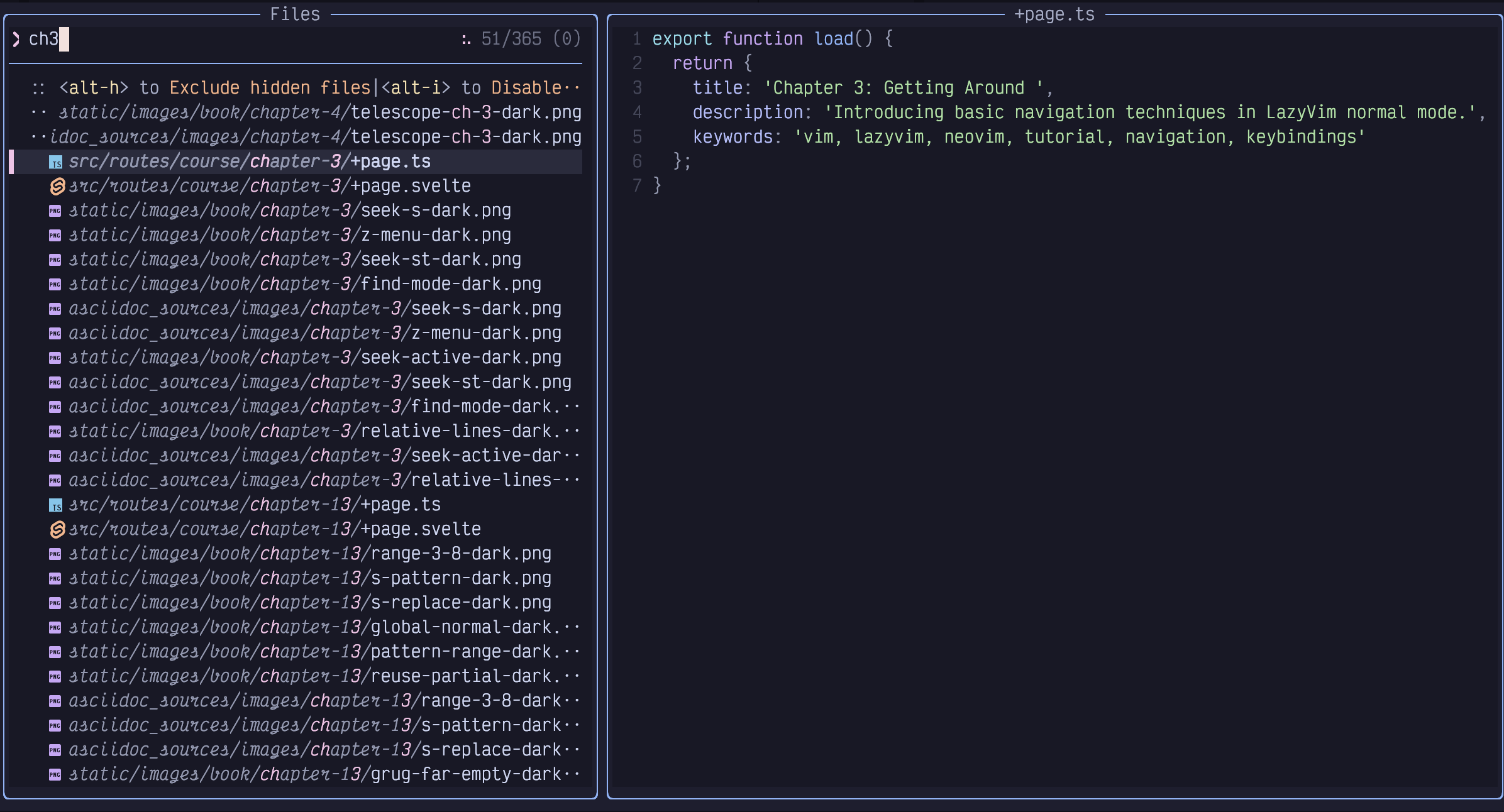This screenshot has width=1504, height=812.
Task: Click the 51/365 match counter
Action: (x=511, y=40)
